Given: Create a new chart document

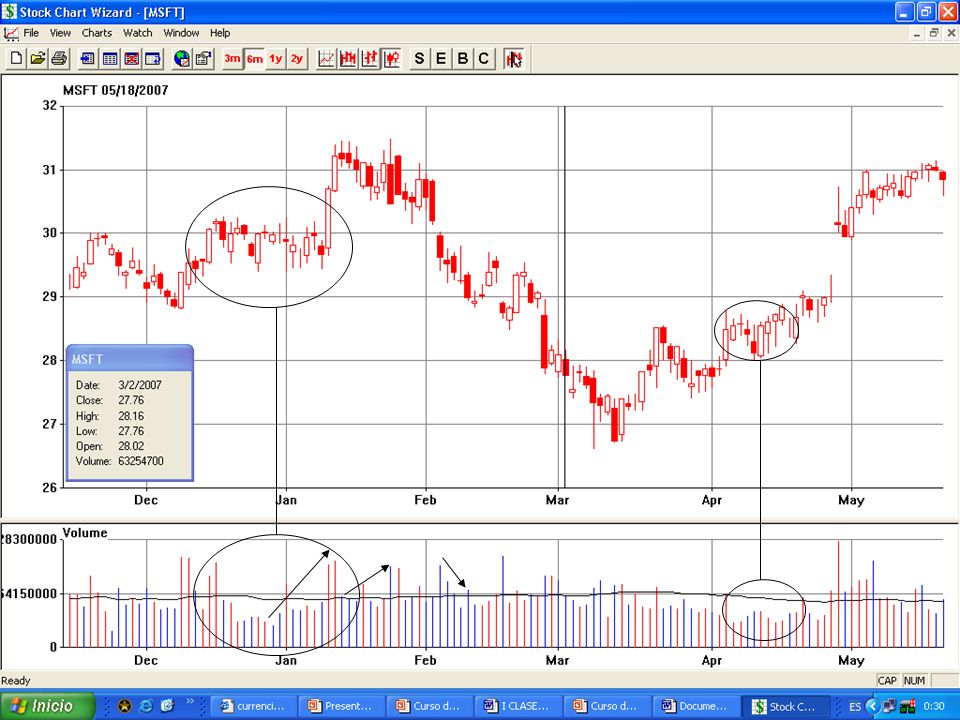Looking at the screenshot, I should tap(17, 59).
